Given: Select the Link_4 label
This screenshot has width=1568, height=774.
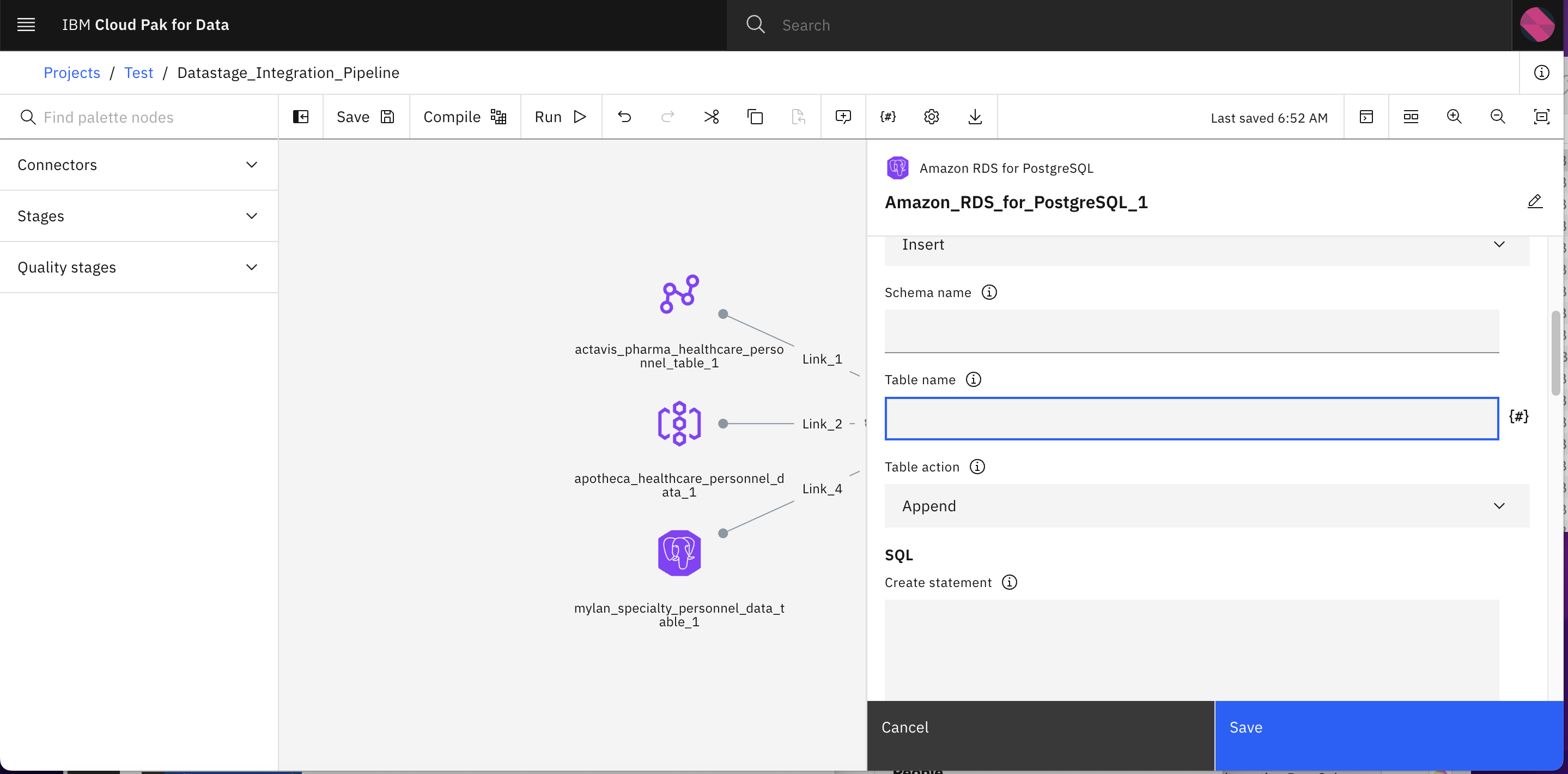Looking at the screenshot, I should point(822,489).
